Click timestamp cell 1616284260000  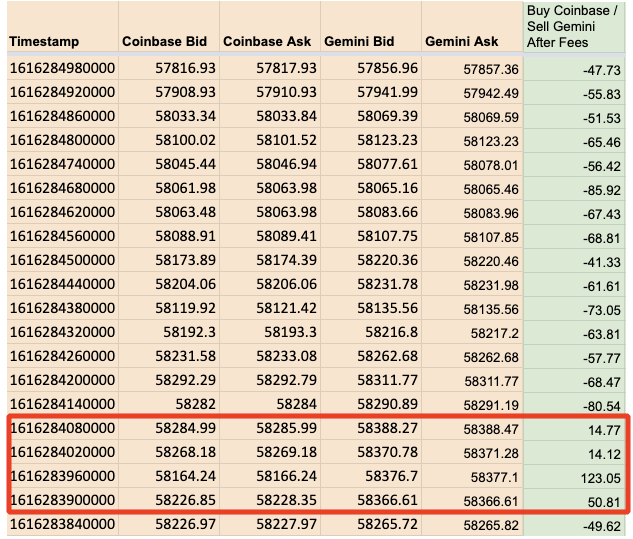pyautogui.click(x=62, y=356)
